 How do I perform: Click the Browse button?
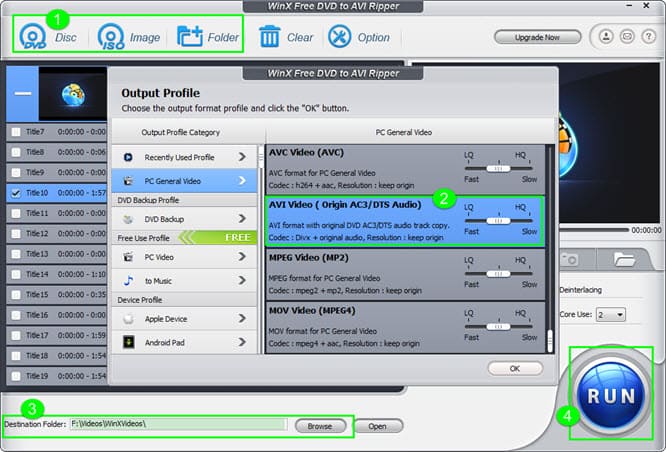point(320,426)
